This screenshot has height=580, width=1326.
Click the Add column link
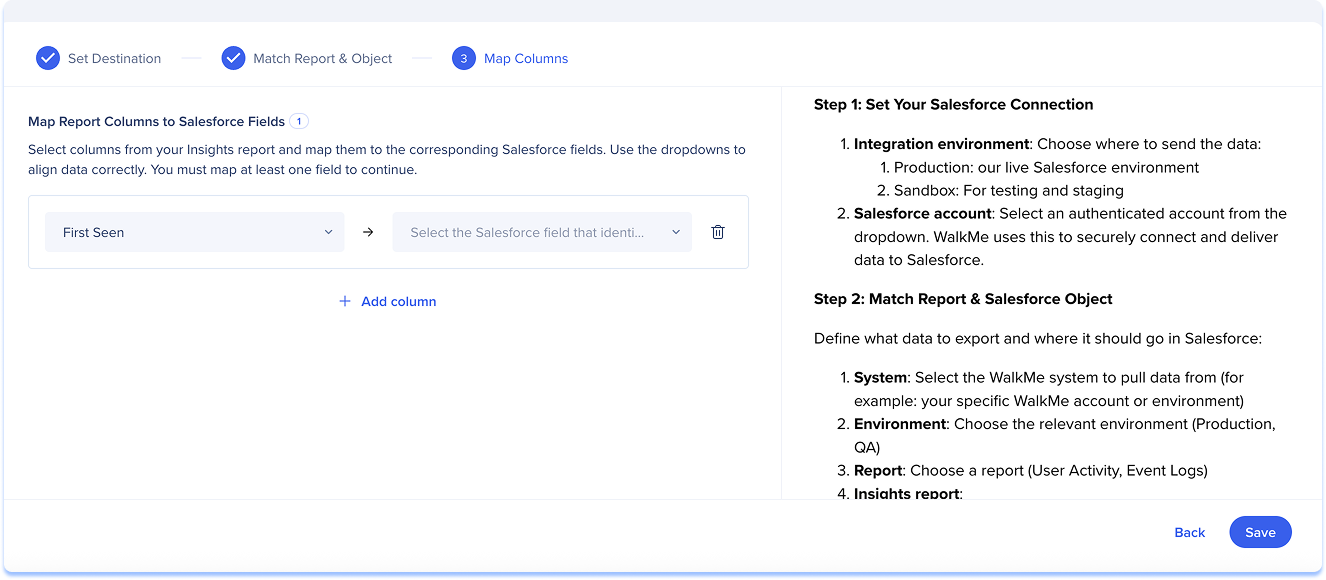[x=399, y=301]
